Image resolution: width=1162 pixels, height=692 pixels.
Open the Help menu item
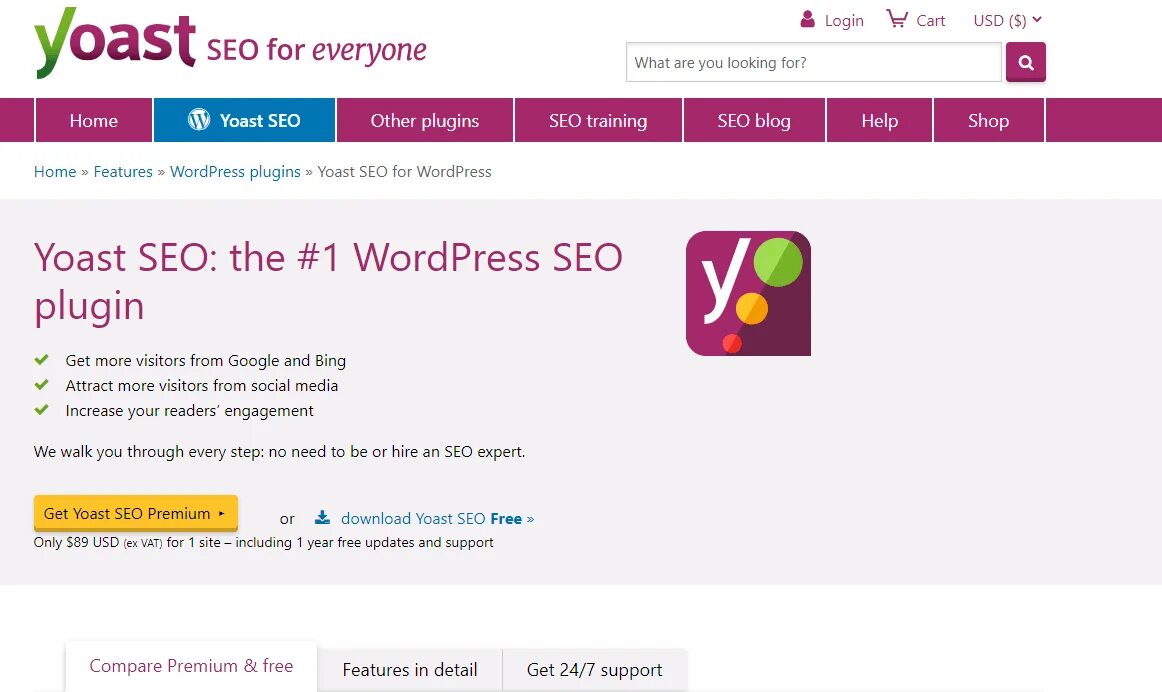point(879,120)
